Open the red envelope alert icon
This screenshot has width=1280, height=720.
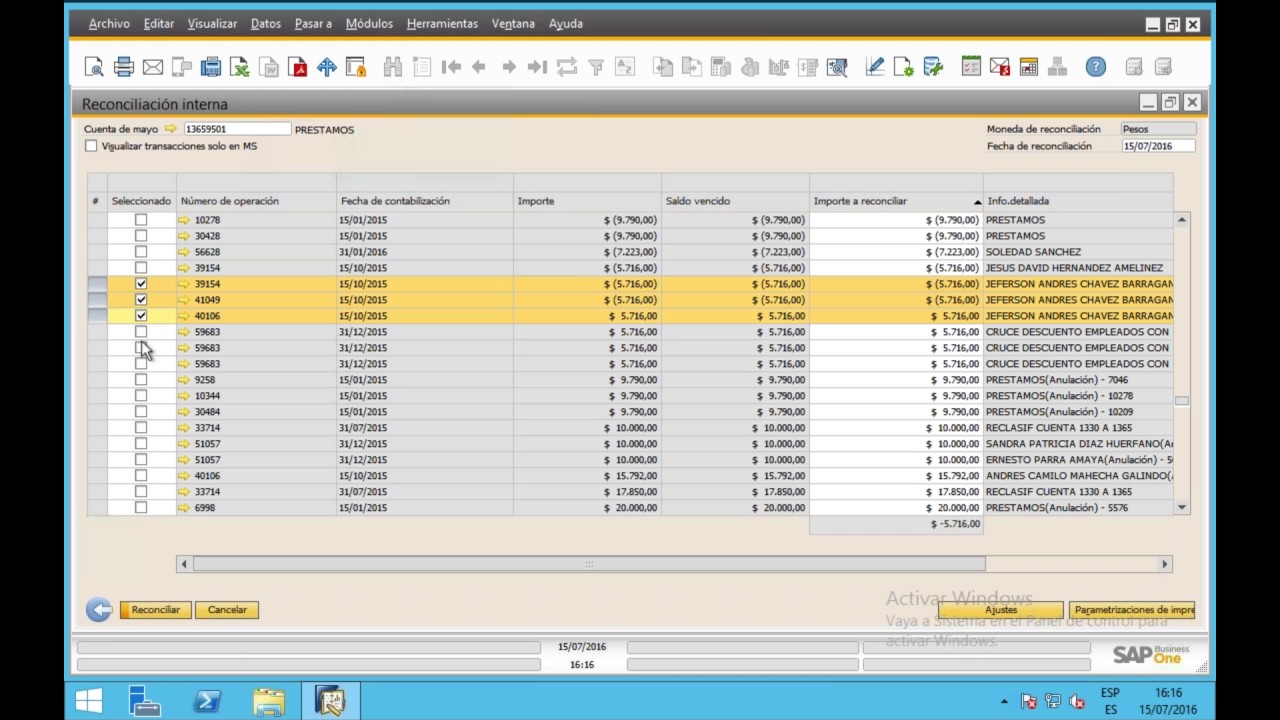[999, 67]
